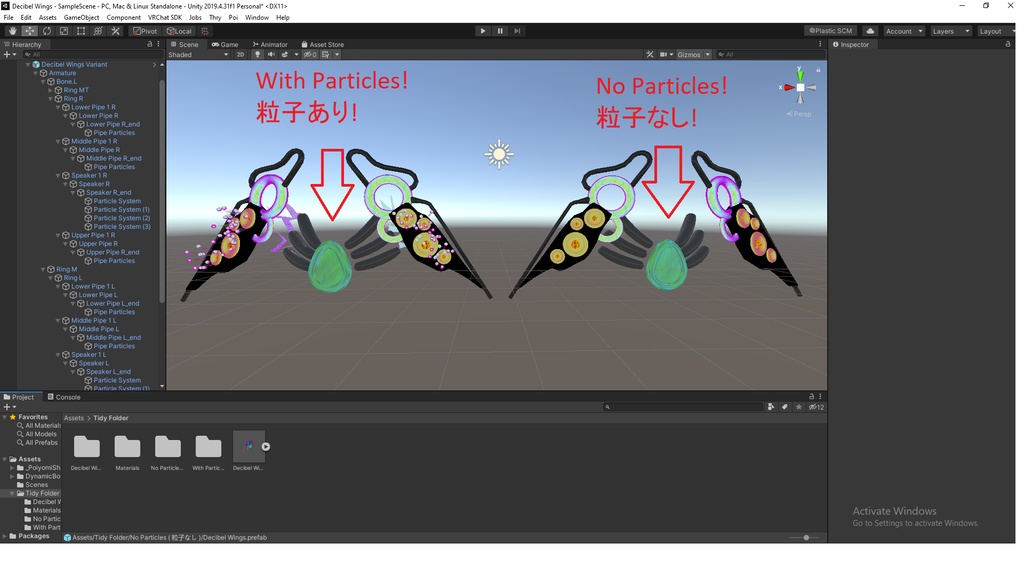Viewport: 1024px width, 576px height.
Task: Click the Plastic SCM button
Action: (831, 31)
